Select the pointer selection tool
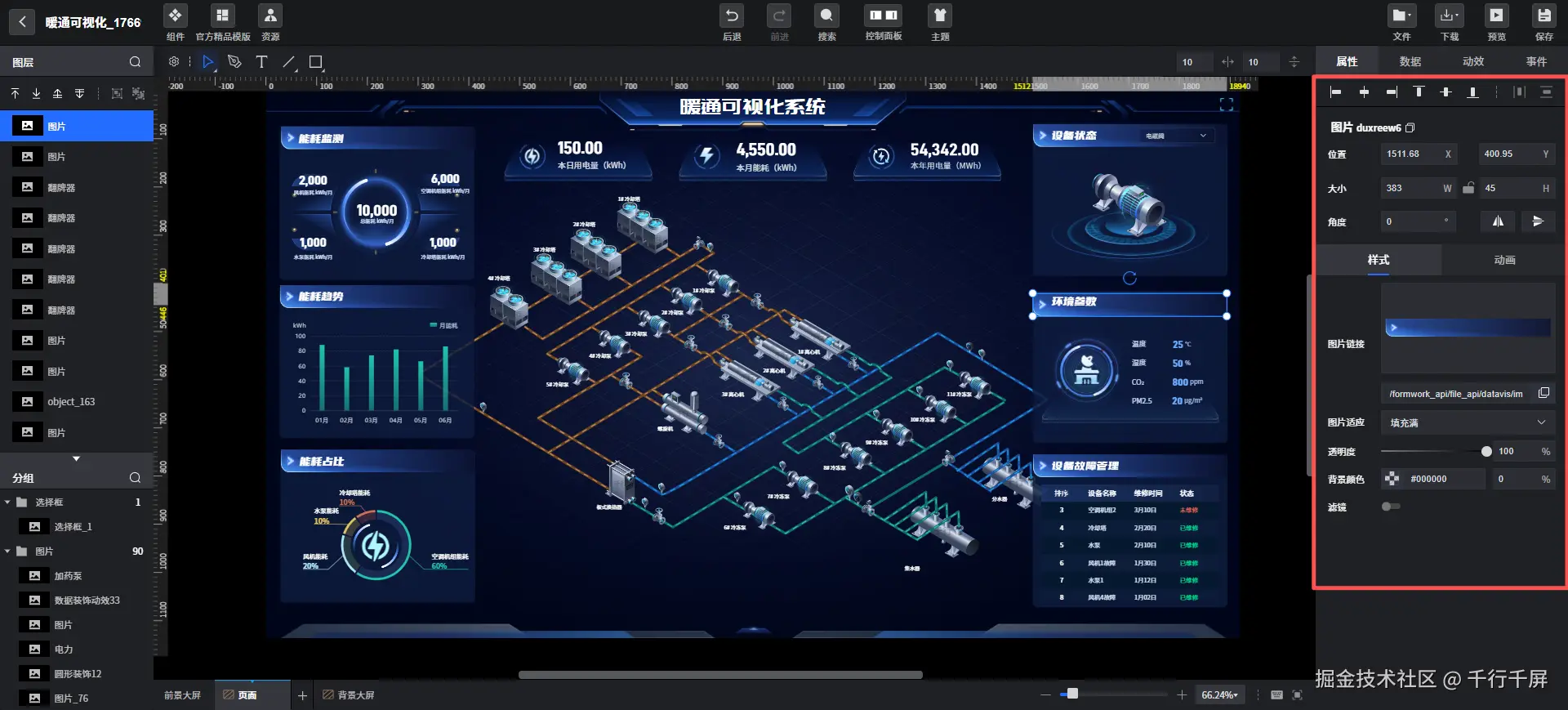1568x710 pixels. (208, 61)
